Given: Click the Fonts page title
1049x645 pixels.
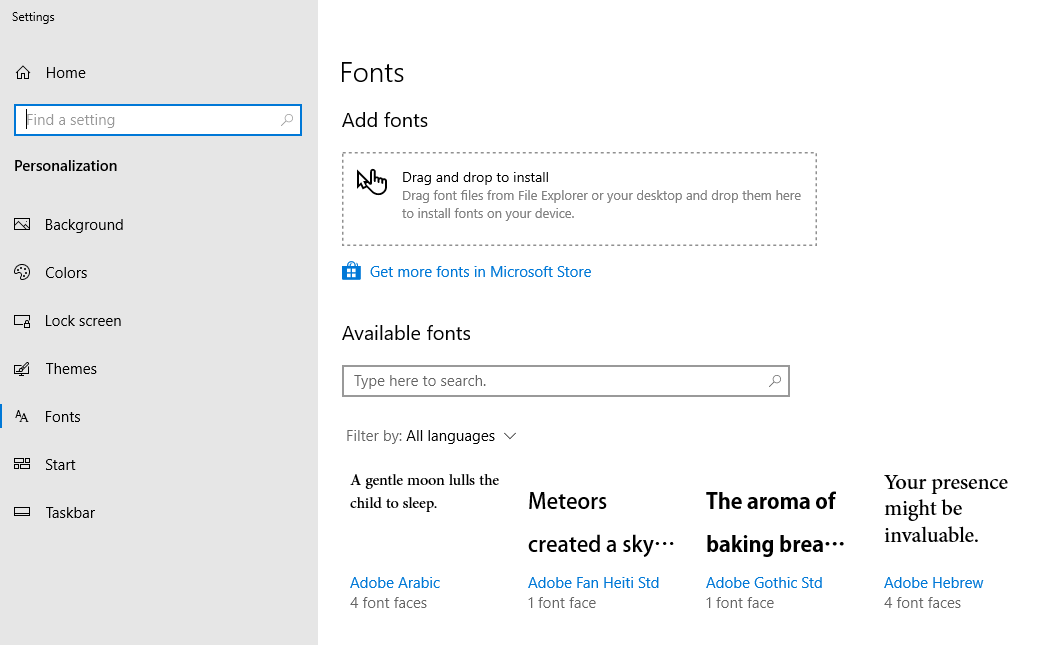Looking at the screenshot, I should pyautogui.click(x=372, y=73).
